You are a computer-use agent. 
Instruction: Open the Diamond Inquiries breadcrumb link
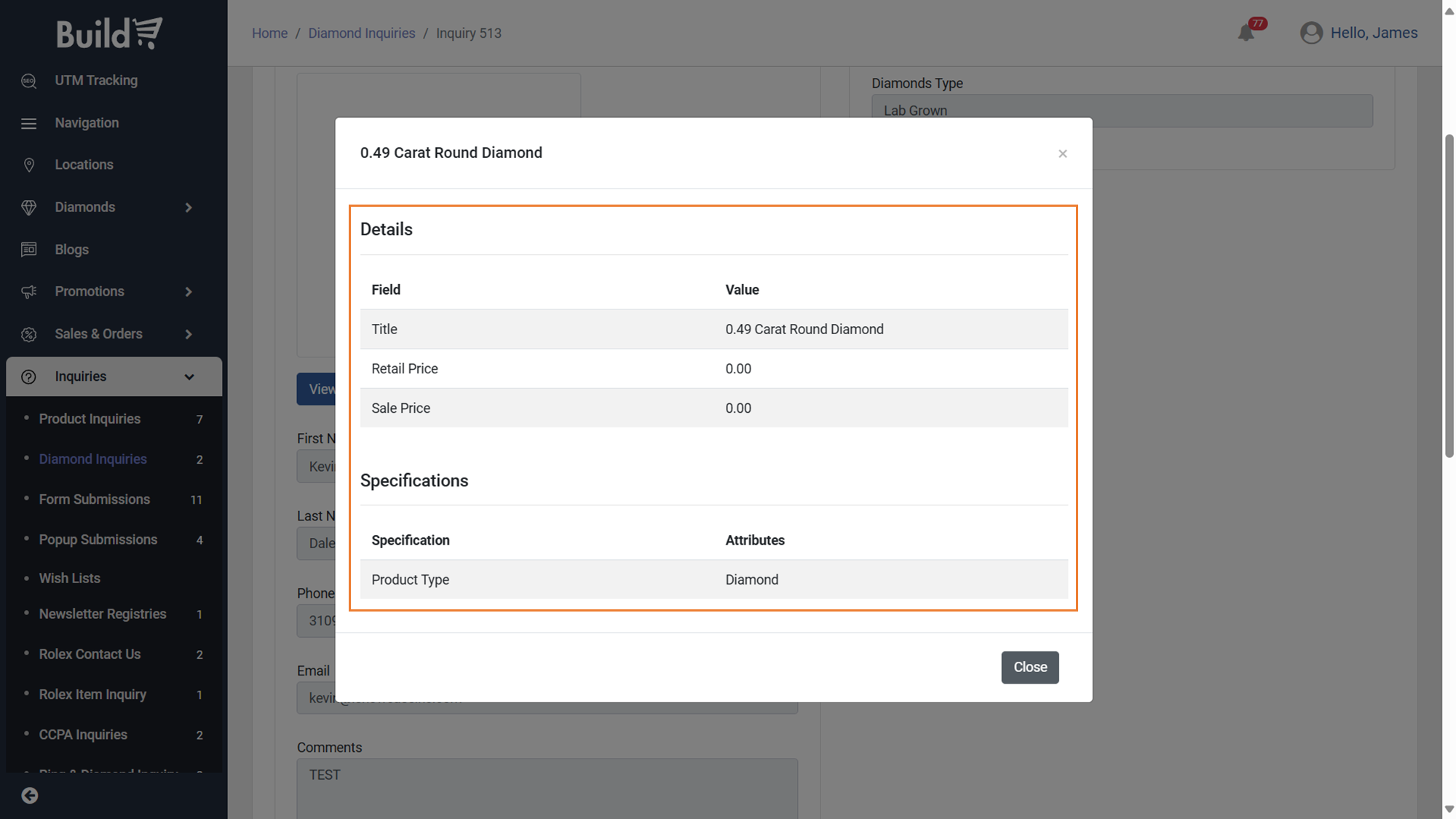361,33
